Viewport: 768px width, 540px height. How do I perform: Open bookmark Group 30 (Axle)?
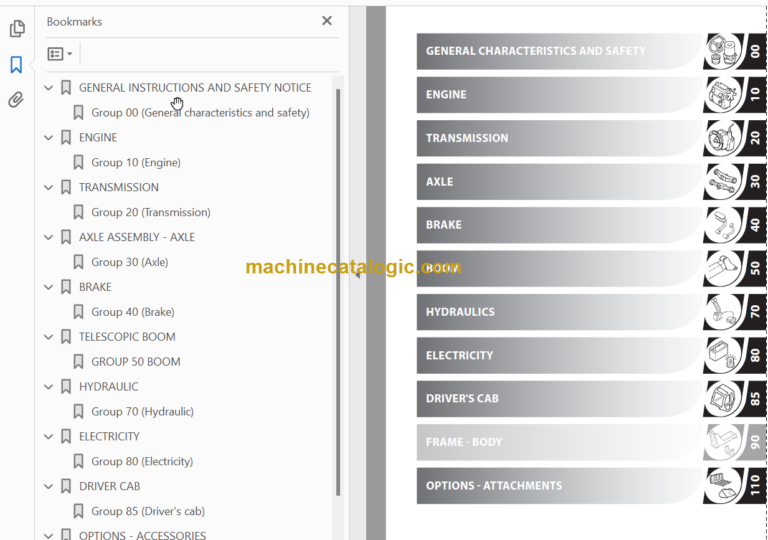(130, 262)
